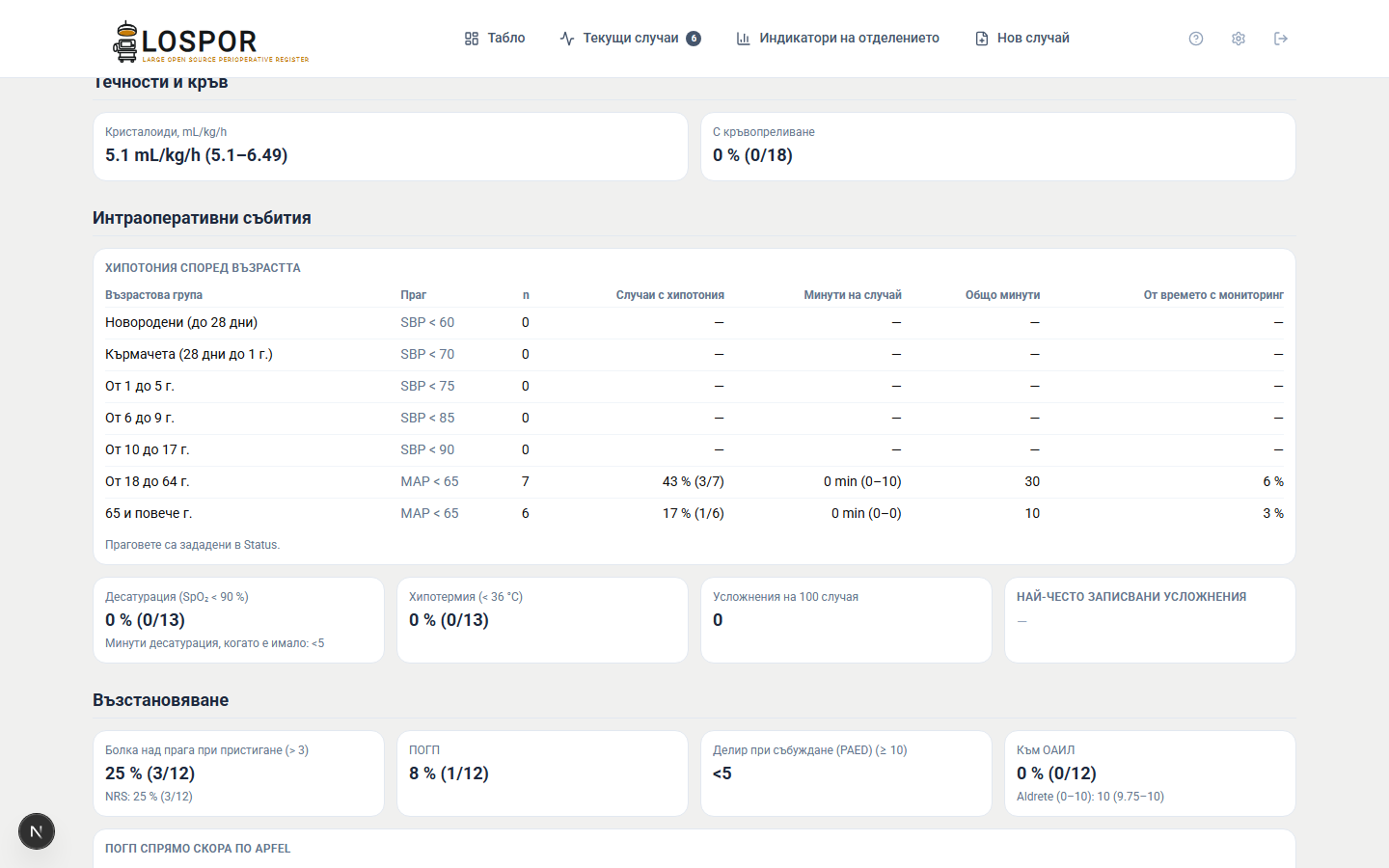This screenshot has height=868, width=1389.
Task: Click the Десатурация 0 % (0/13) value
Action: pos(145,620)
